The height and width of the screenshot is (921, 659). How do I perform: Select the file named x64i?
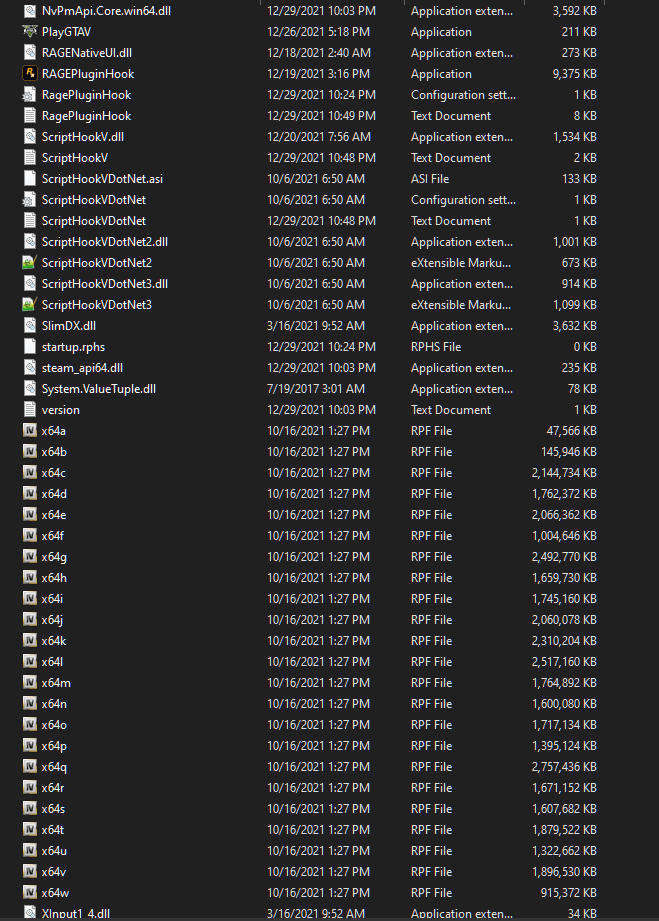pos(52,599)
